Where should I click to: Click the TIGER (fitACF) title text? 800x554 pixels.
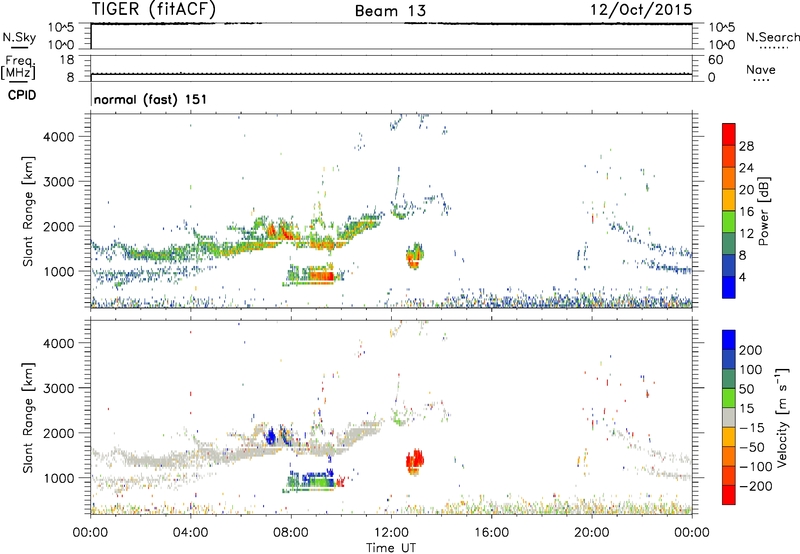click(154, 10)
